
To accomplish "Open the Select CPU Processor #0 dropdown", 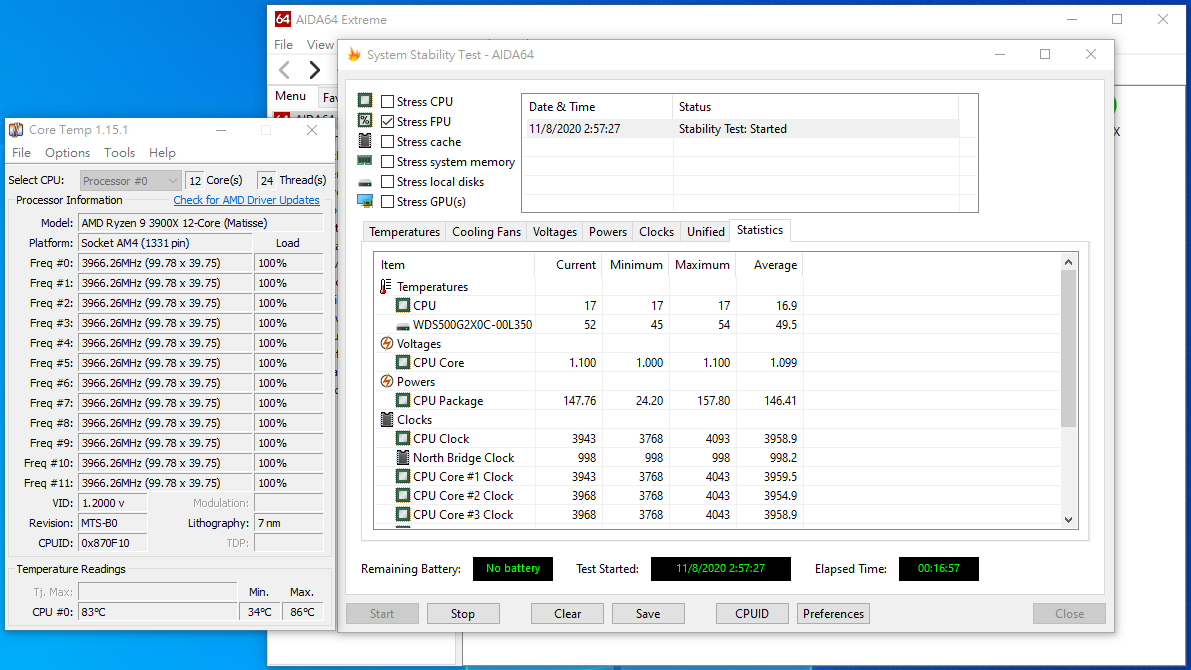I will pyautogui.click(x=130, y=181).
